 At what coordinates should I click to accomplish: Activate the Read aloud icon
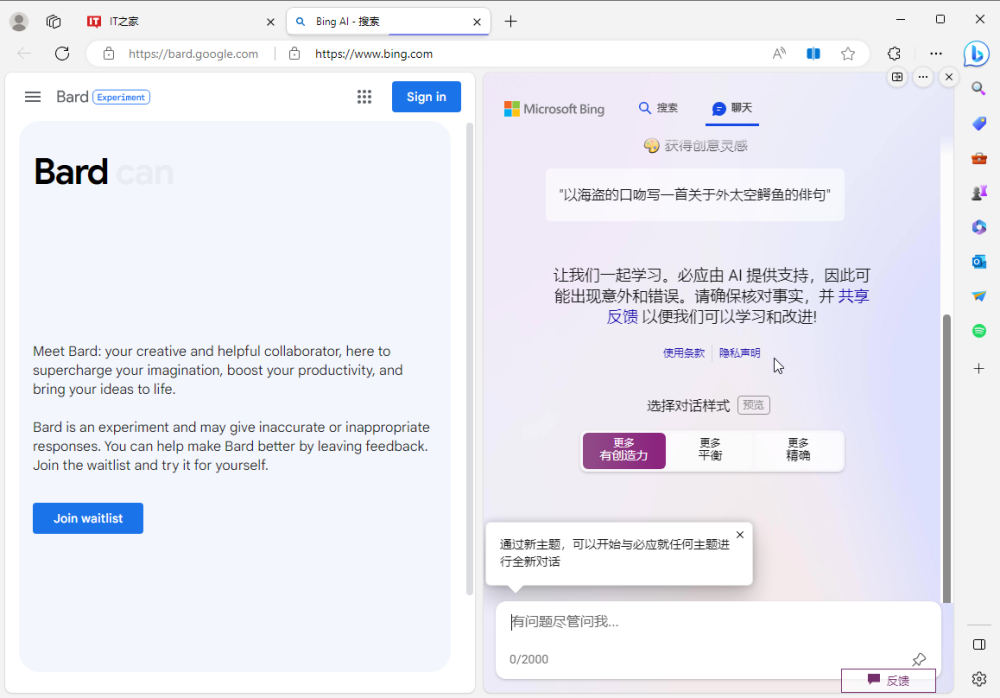779,54
